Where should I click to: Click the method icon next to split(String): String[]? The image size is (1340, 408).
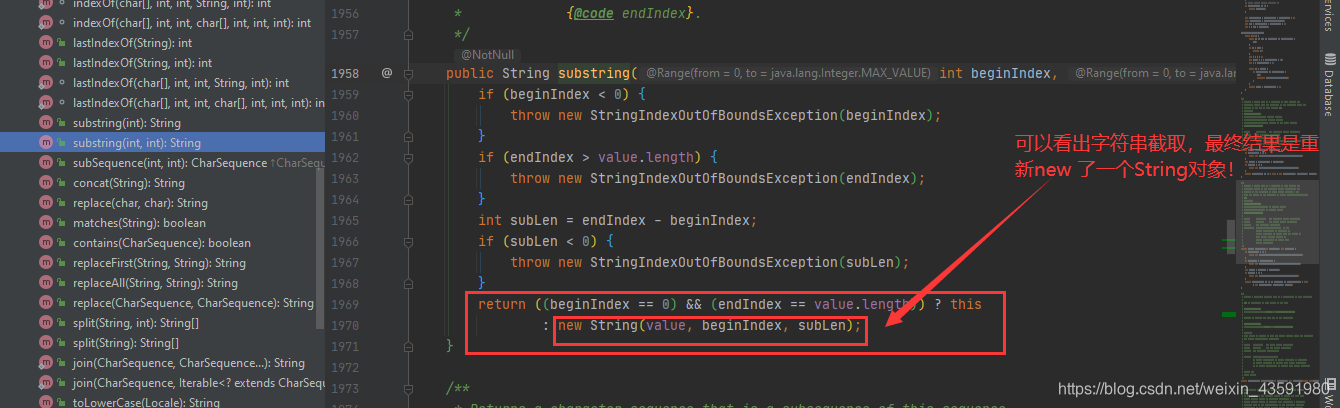point(46,343)
